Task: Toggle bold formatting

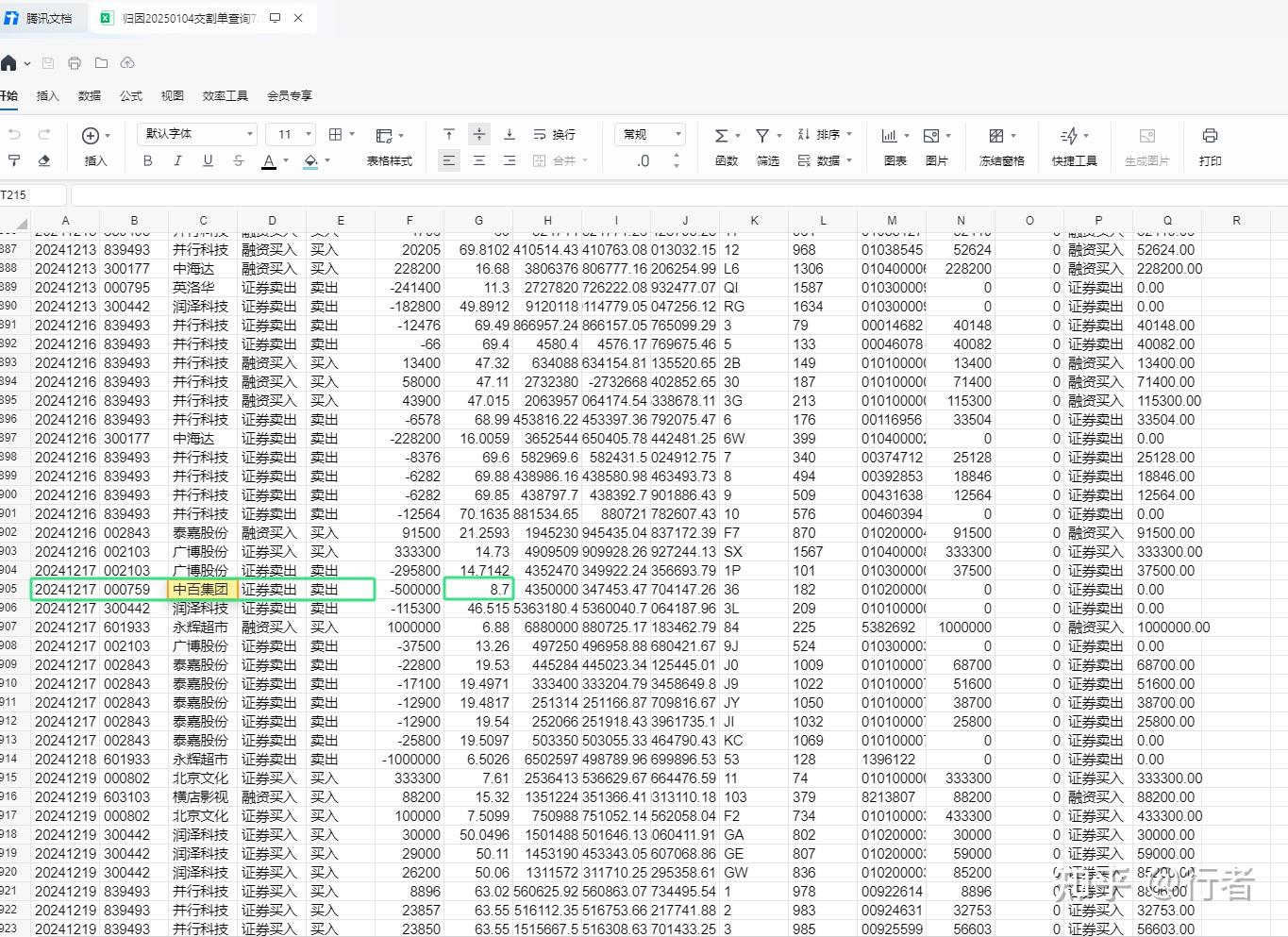Action: coord(147,160)
